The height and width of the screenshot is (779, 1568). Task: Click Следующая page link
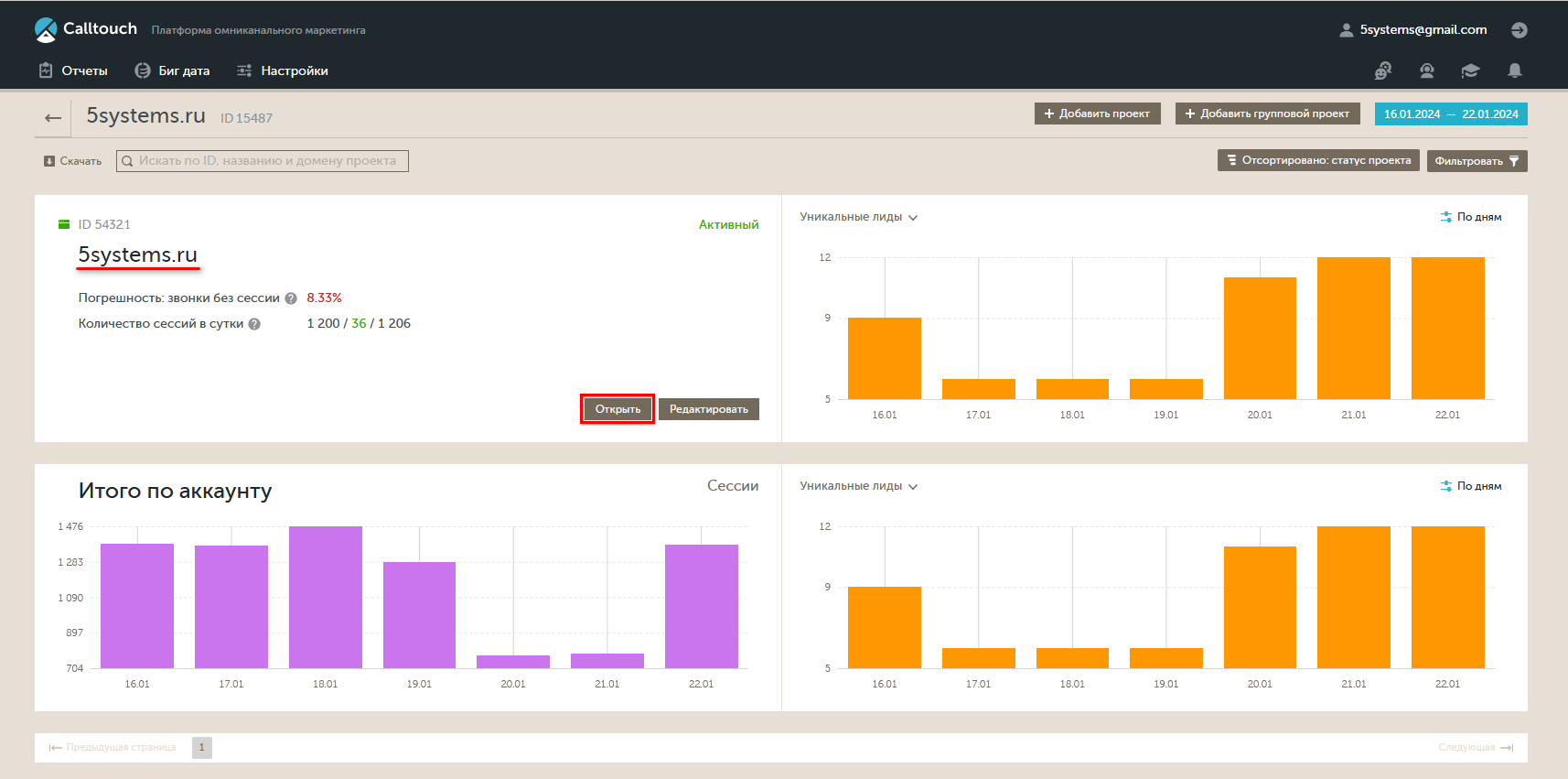click(1476, 748)
